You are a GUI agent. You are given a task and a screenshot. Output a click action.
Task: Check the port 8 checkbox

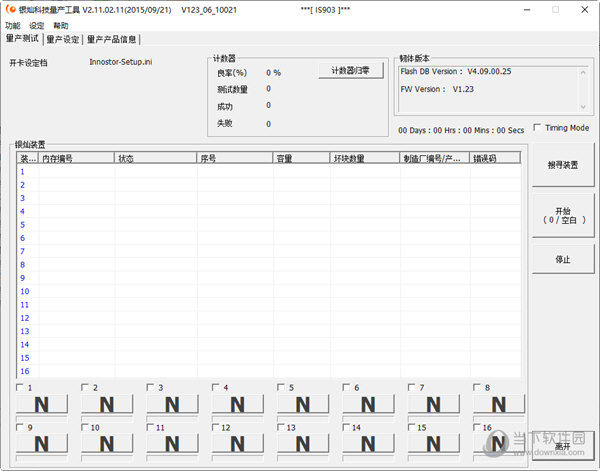pyautogui.click(x=477, y=387)
